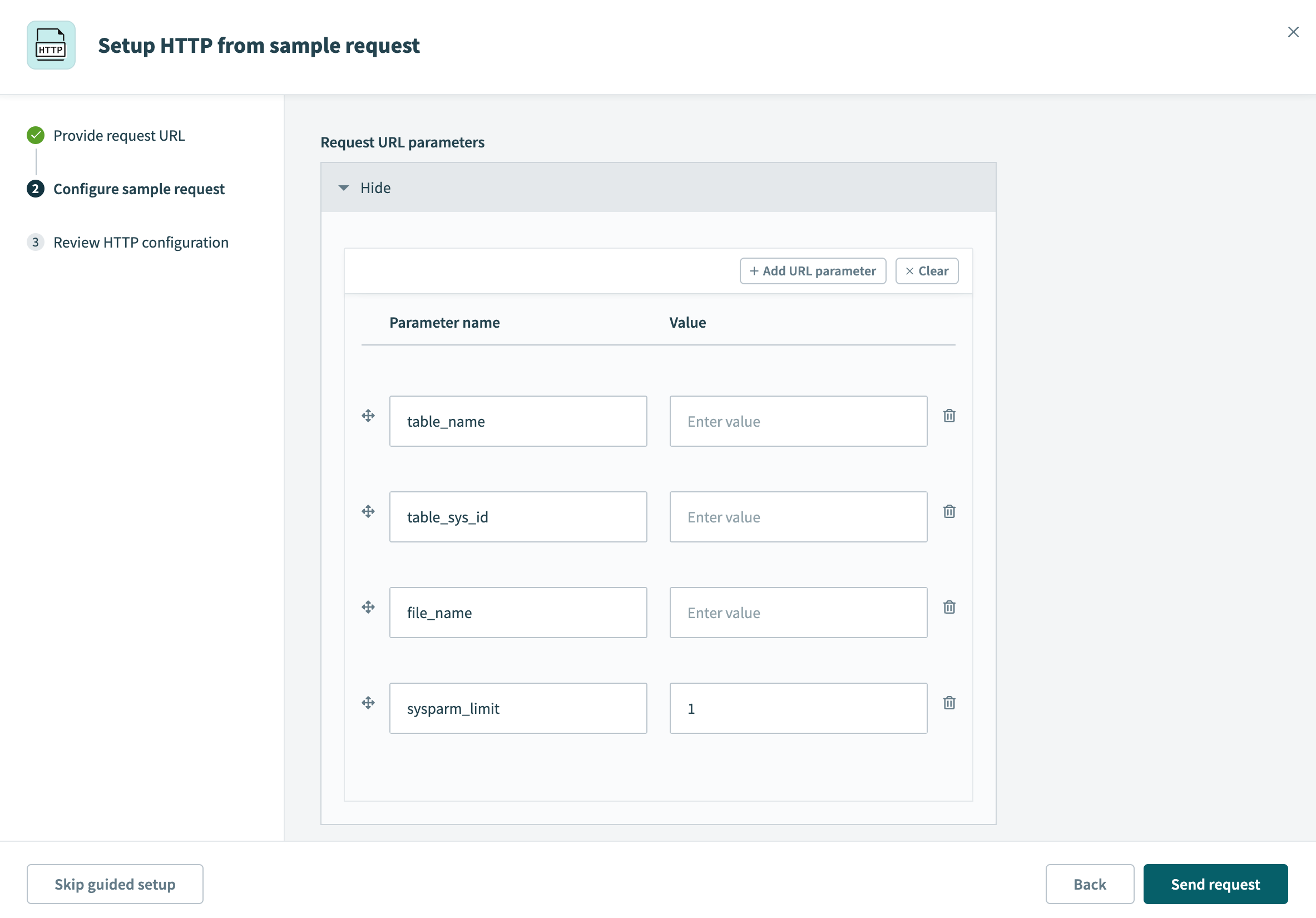The image size is (1316, 918).
Task: Click the move handle next to table_sys_id
Action: point(368,511)
